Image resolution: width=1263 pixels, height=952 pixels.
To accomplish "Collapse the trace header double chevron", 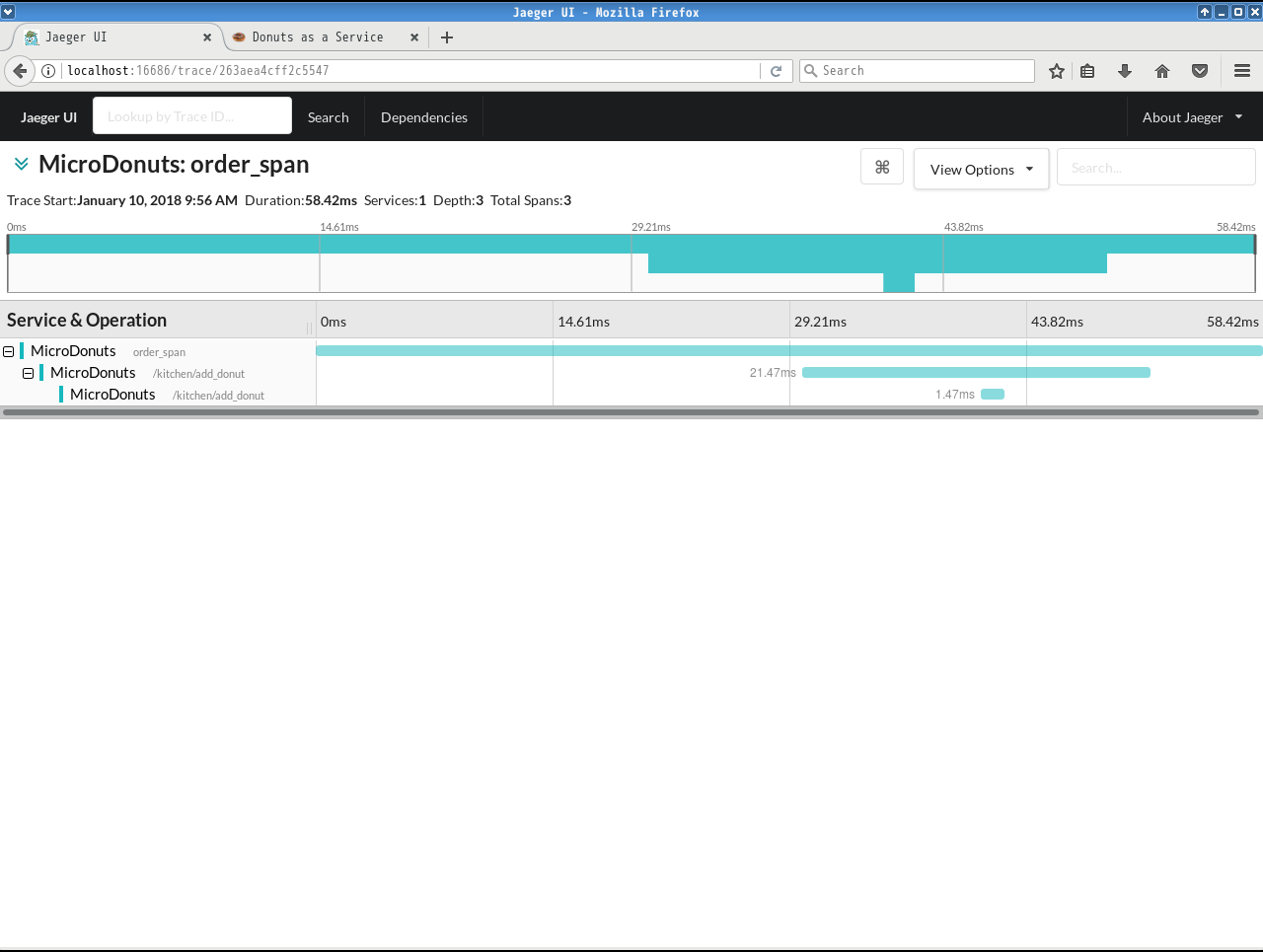I will [x=21, y=164].
